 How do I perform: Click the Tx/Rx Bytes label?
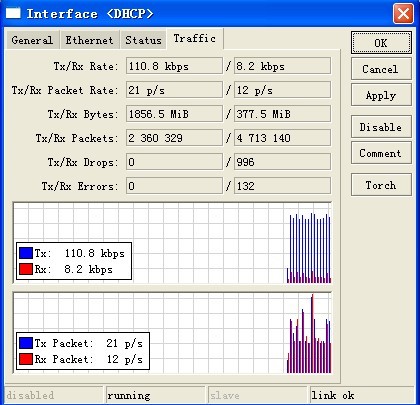pos(83,114)
